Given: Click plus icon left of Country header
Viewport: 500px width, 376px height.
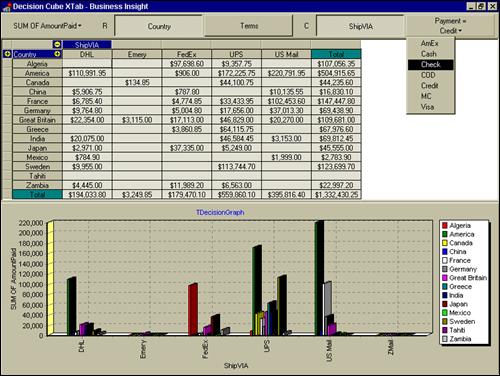Looking at the screenshot, I should pyautogui.click(x=7, y=54).
